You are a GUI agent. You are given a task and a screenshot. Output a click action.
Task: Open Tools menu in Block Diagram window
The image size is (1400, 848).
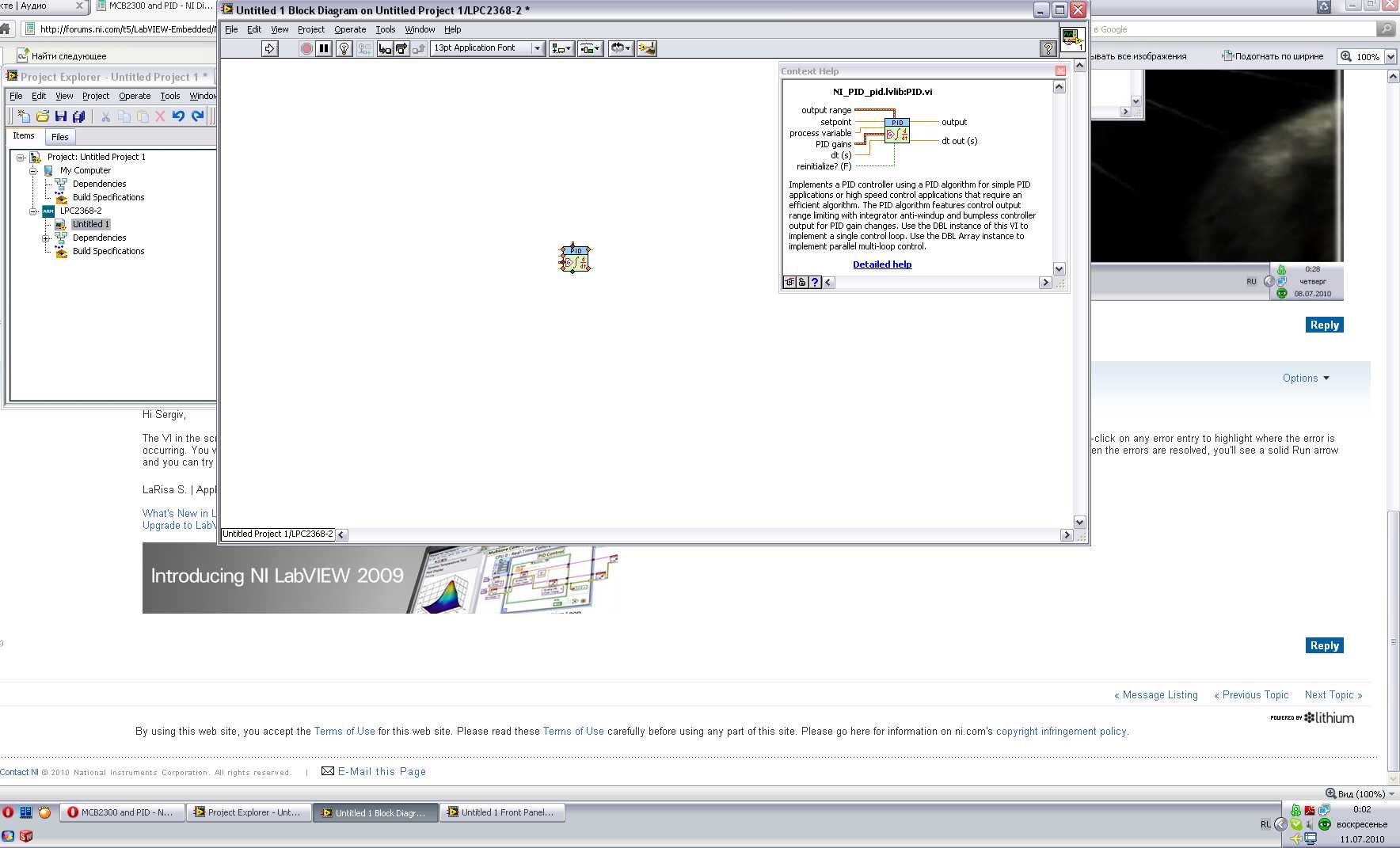pyautogui.click(x=386, y=29)
